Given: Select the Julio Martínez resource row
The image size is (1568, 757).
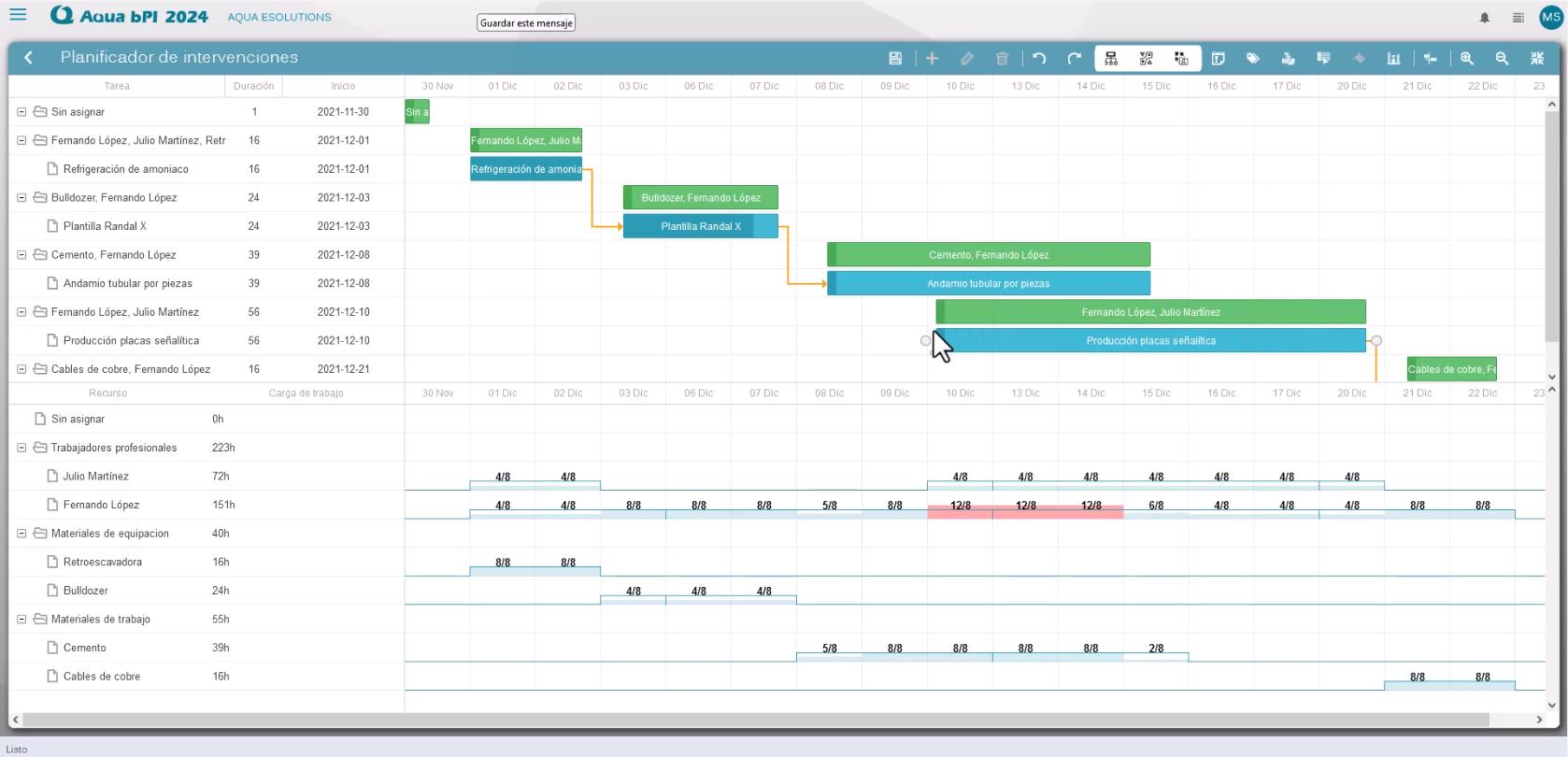Looking at the screenshot, I should (207, 477).
